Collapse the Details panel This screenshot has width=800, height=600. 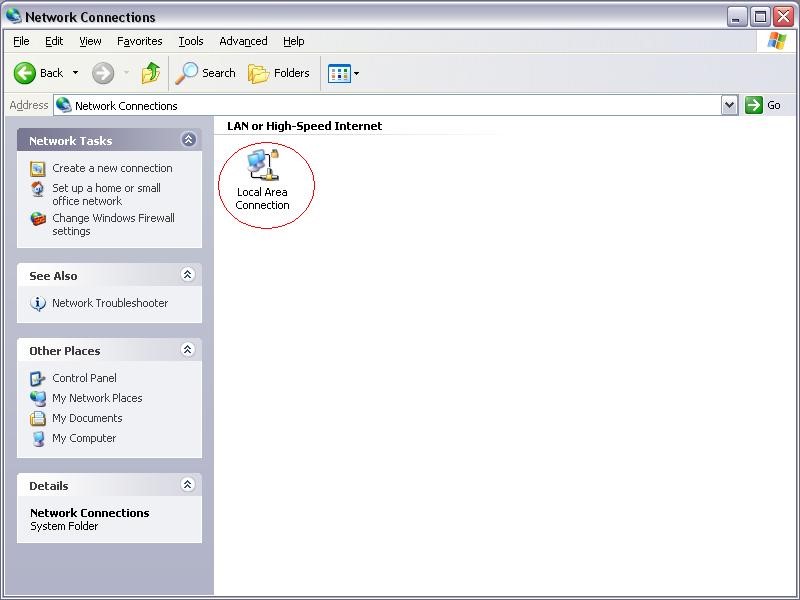coord(188,485)
